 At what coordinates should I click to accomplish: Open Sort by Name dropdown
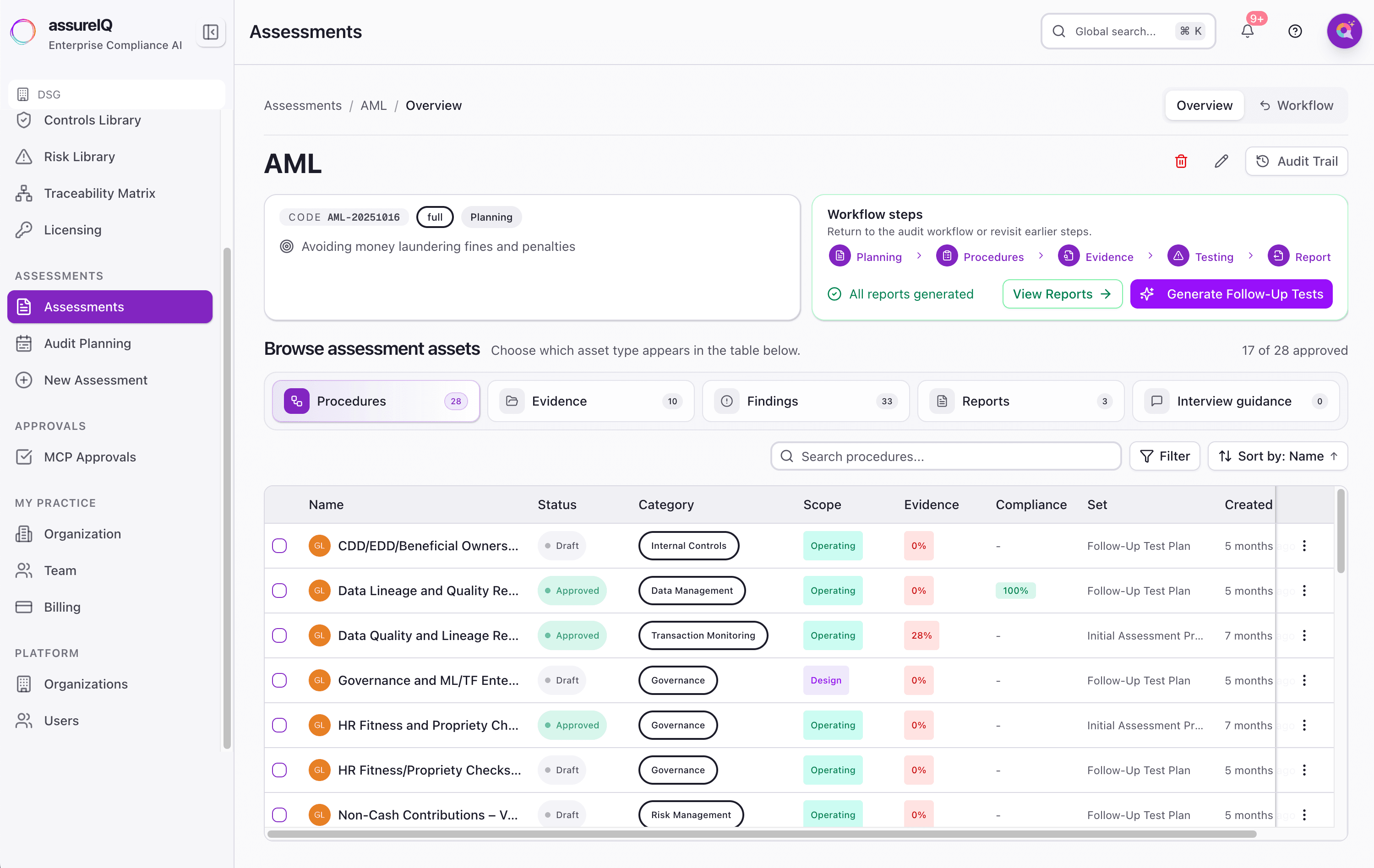point(1277,456)
